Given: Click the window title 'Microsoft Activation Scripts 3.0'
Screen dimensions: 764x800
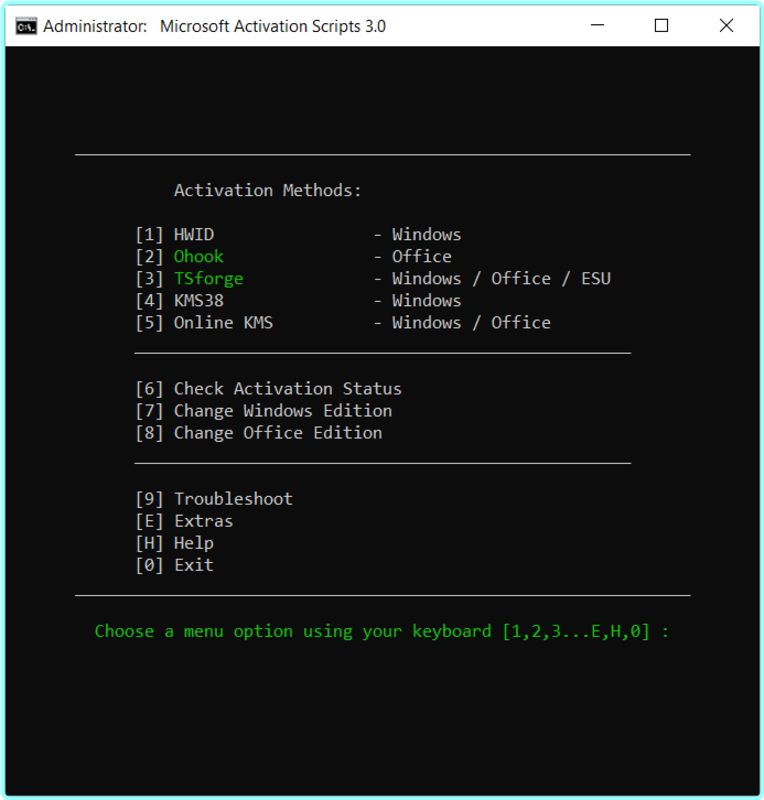Looking at the screenshot, I should click(273, 26).
